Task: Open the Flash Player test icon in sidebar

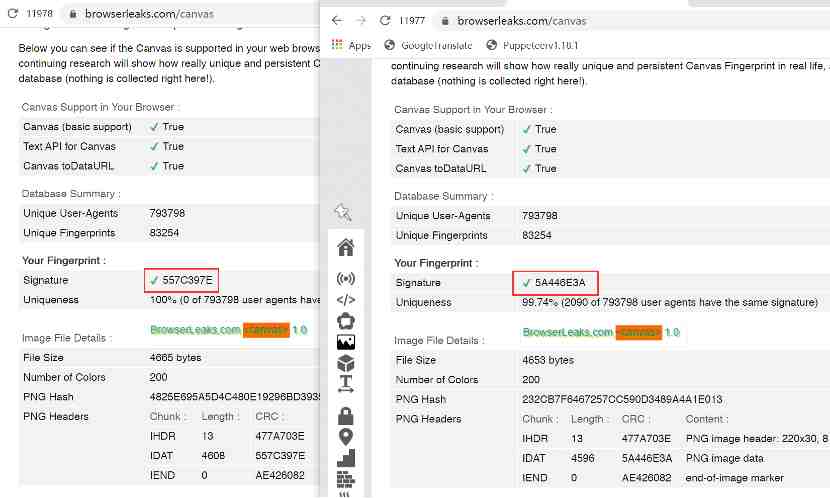Action: (x=346, y=321)
